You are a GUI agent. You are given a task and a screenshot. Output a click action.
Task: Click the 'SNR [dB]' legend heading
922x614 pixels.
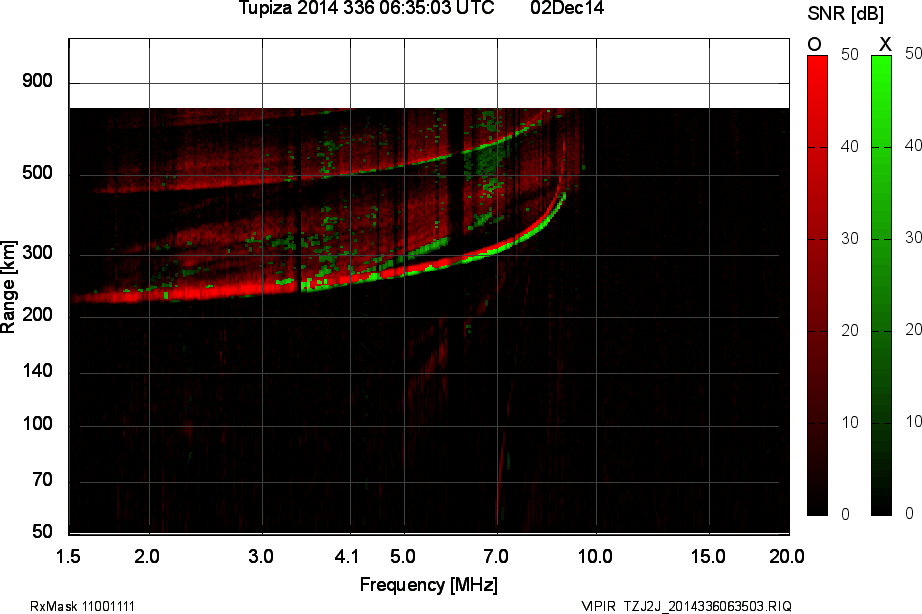[845, 13]
